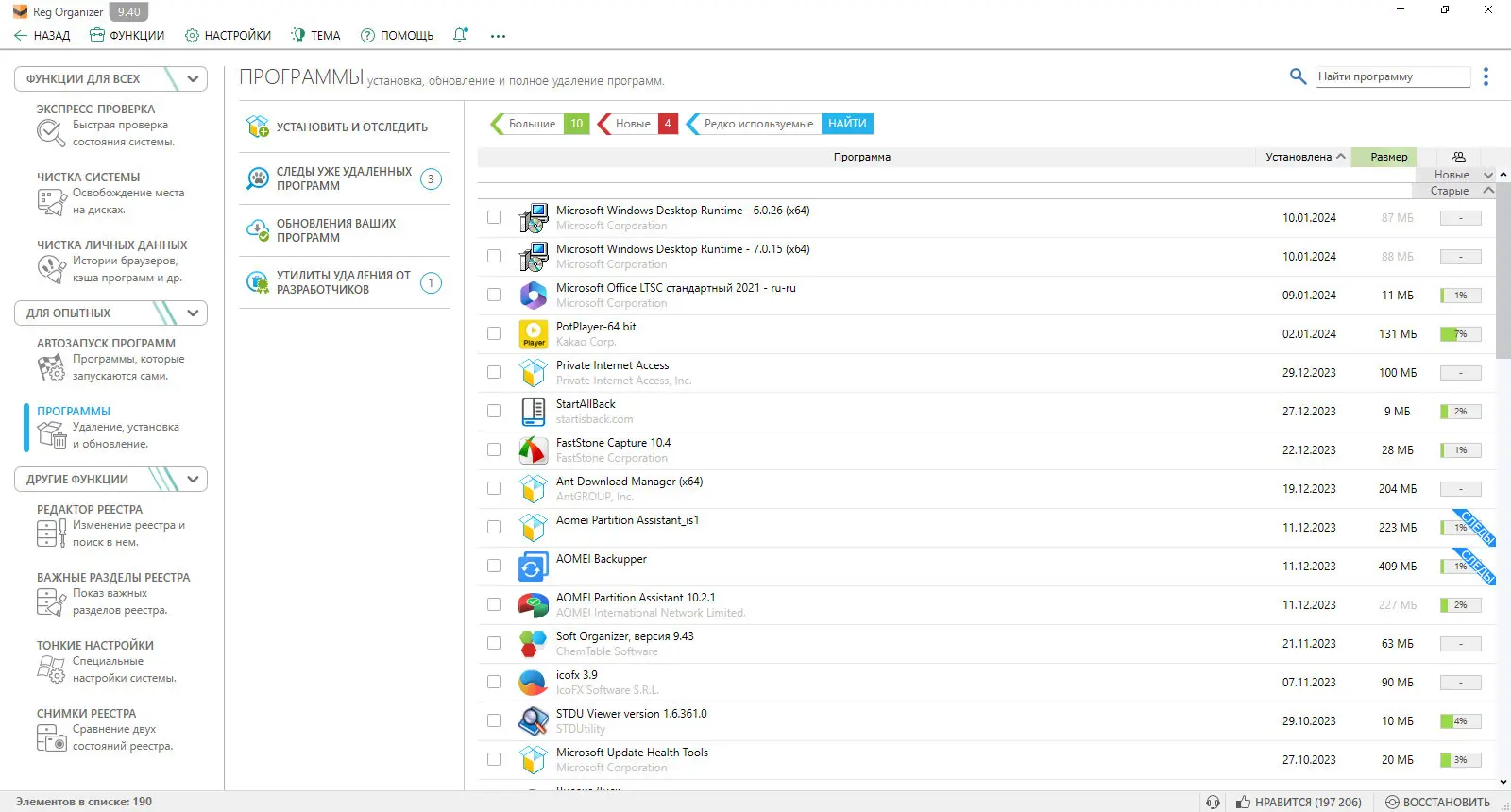Click the Important registry sections icon
This screenshot has height=812, width=1511.
[x=51, y=601]
